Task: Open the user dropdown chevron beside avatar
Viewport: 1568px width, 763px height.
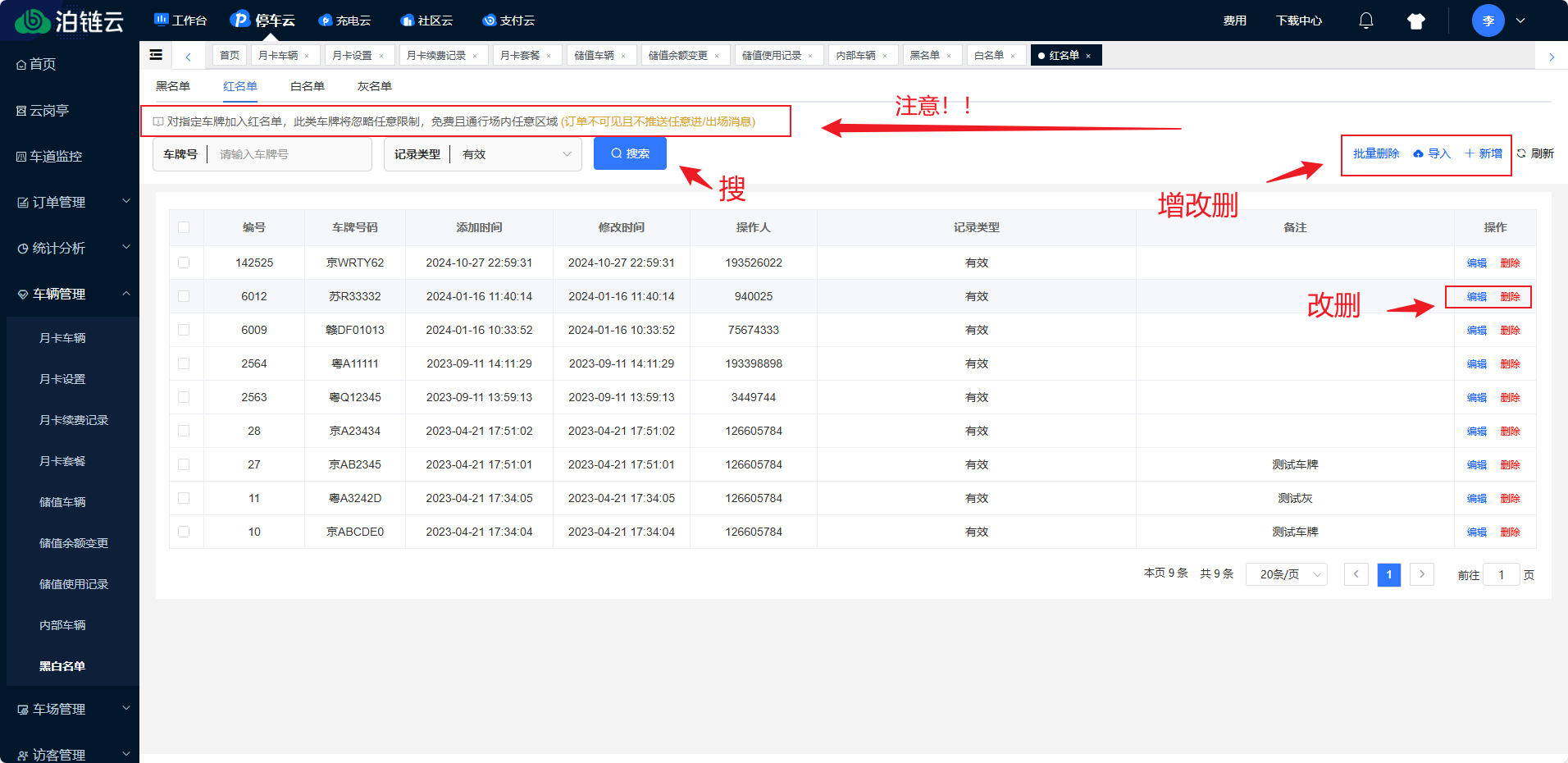Action: click(1520, 21)
